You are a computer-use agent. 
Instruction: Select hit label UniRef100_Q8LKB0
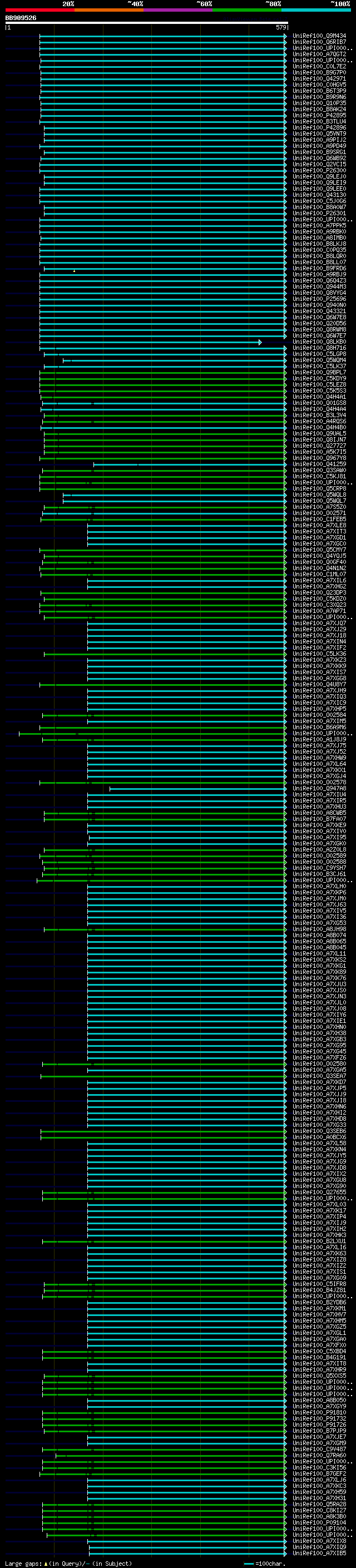point(319,342)
